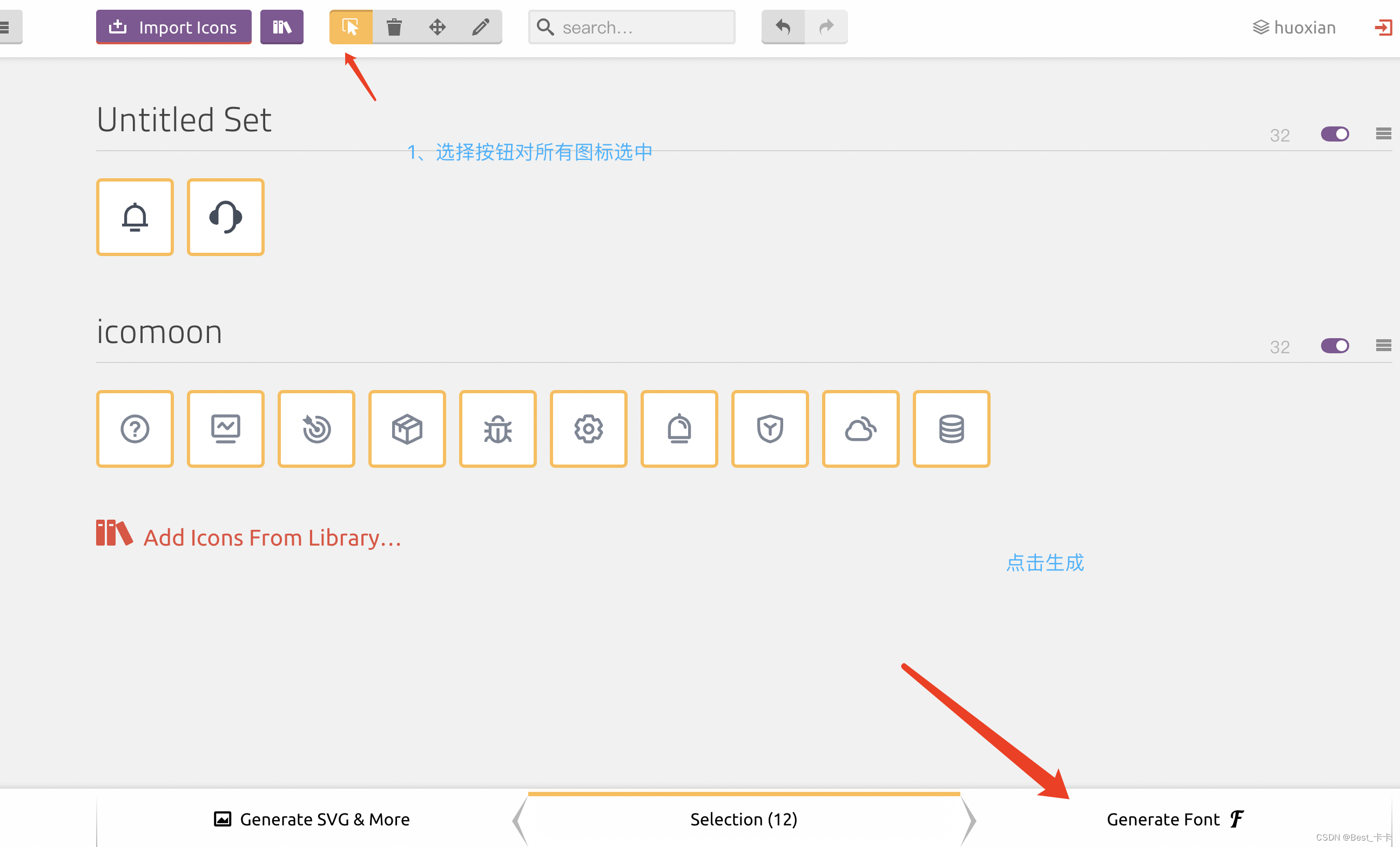1400x847 pixels.
Task: Toggle Untitled Set selection switch
Action: [1335, 134]
